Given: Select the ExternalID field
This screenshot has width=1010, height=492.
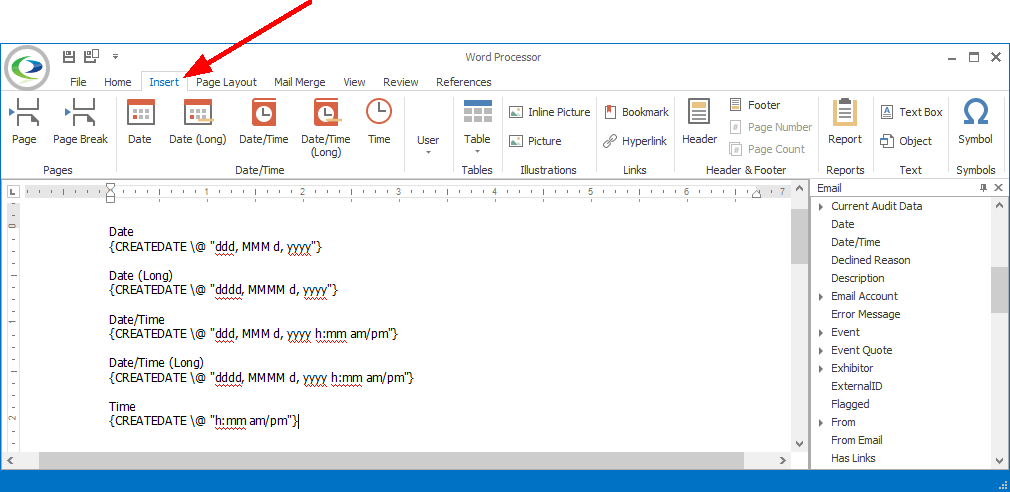Looking at the screenshot, I should click(857, 386).
